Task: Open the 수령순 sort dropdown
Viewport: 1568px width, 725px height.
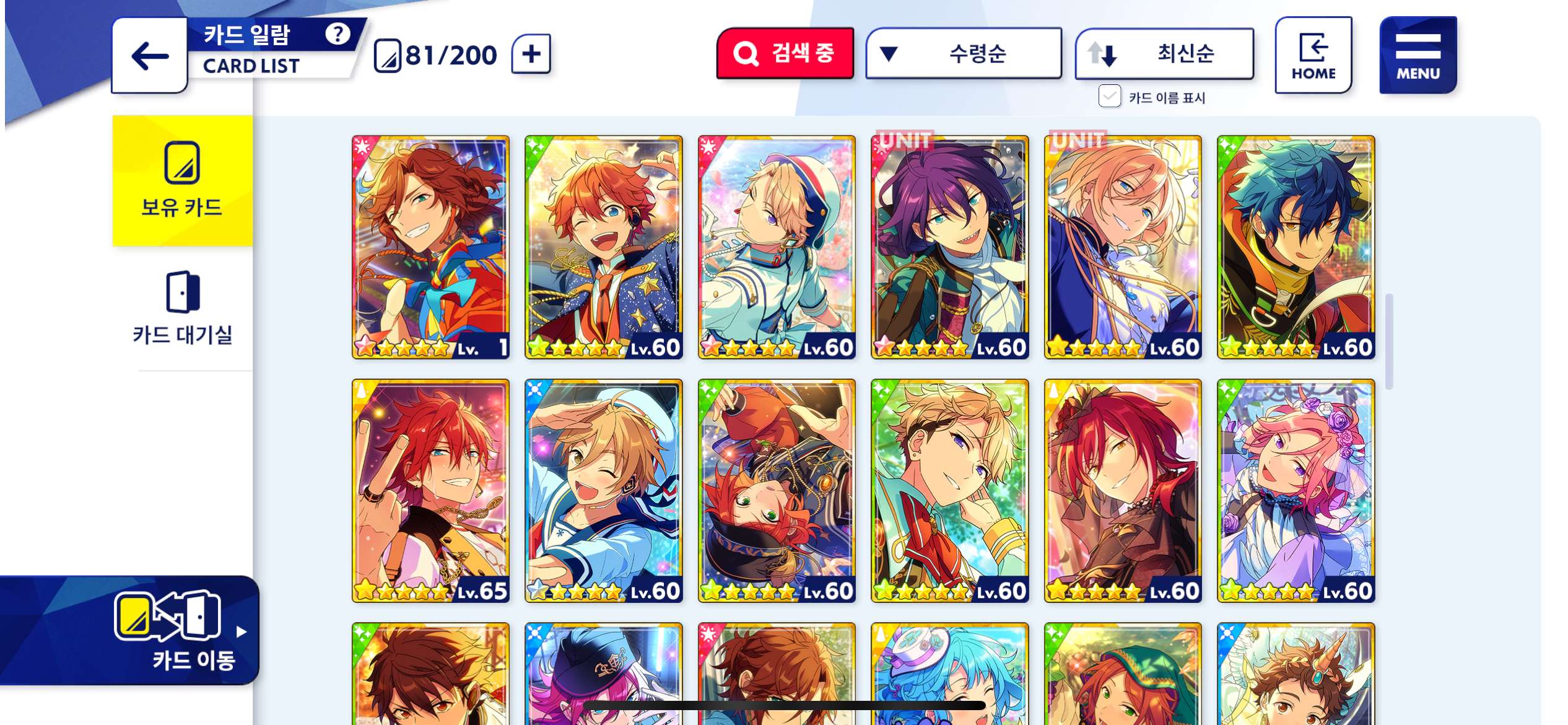Action: 963,53
